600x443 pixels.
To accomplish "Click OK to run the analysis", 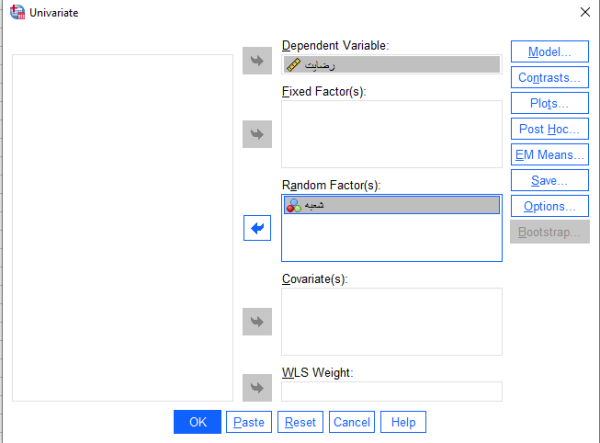I will coord(197,422).
